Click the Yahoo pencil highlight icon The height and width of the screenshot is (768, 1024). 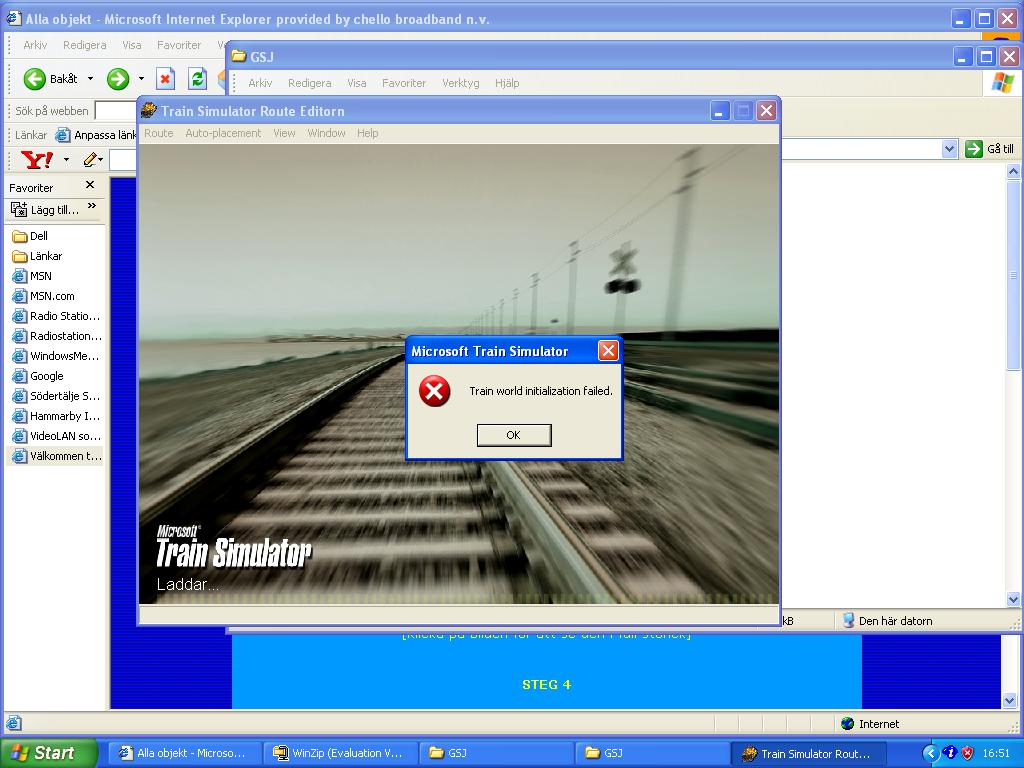click(91, 159)
